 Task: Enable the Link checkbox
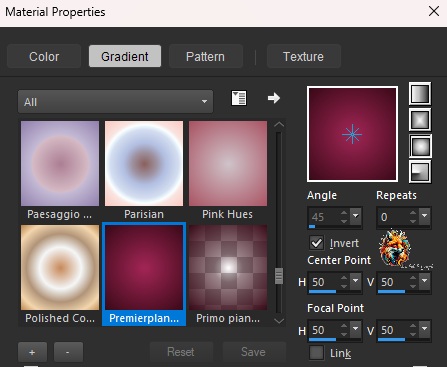tap(316, 353)
